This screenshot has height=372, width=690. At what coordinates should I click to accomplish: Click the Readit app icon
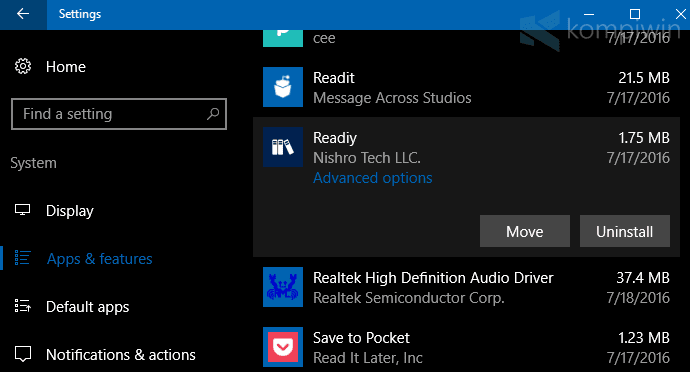(283, 87)
